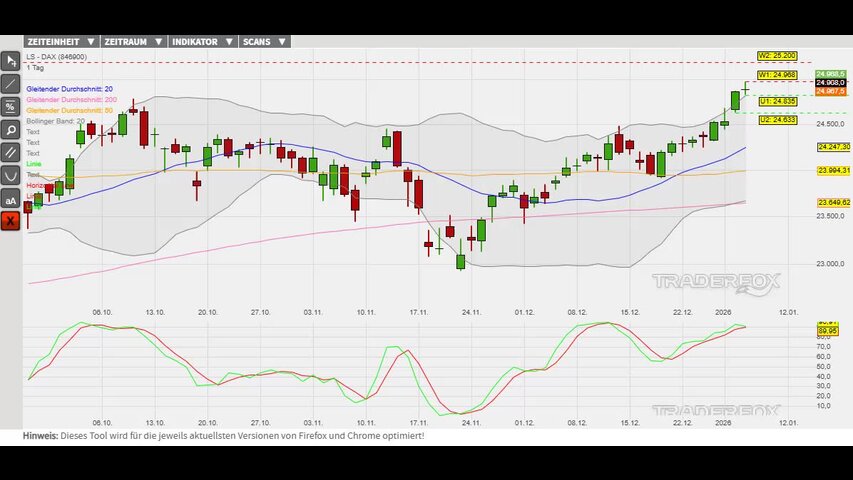Select the arc curve drawing tool
The width and height of the screenshot is (853, 480).
[11, 175]
